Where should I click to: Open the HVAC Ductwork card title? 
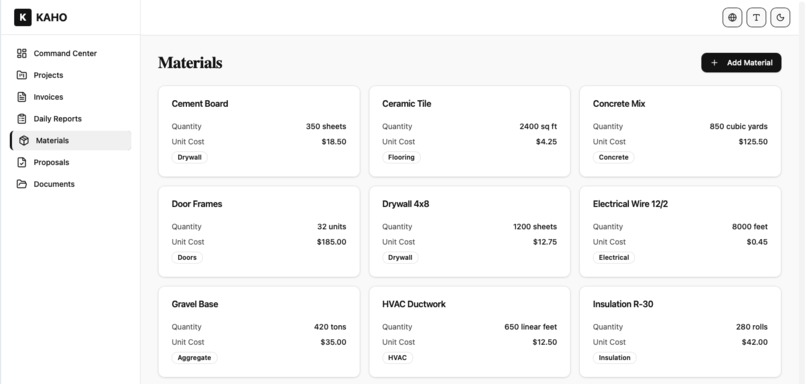coord(414,304)
